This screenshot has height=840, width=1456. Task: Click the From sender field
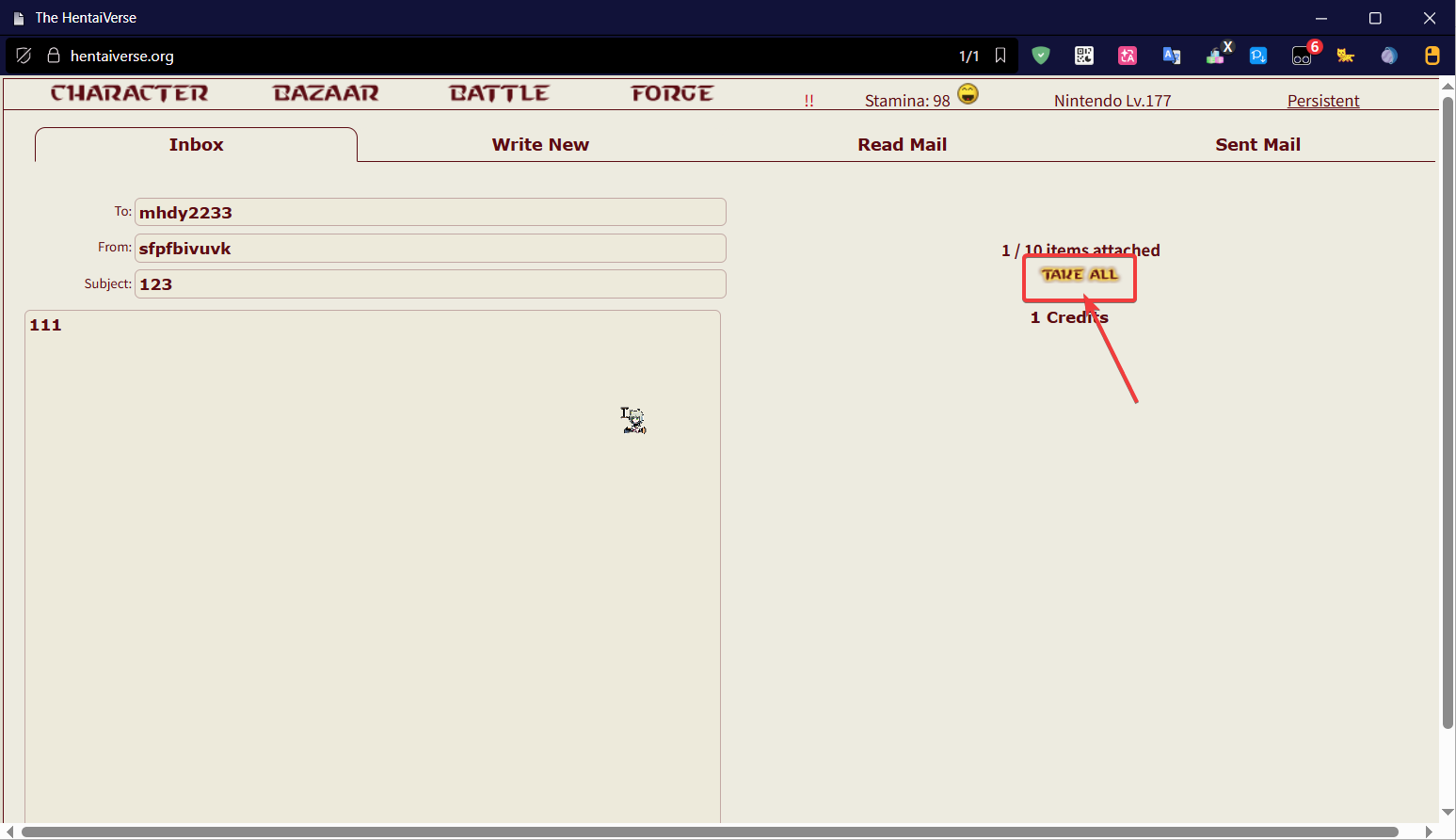(x=430, y=248)
